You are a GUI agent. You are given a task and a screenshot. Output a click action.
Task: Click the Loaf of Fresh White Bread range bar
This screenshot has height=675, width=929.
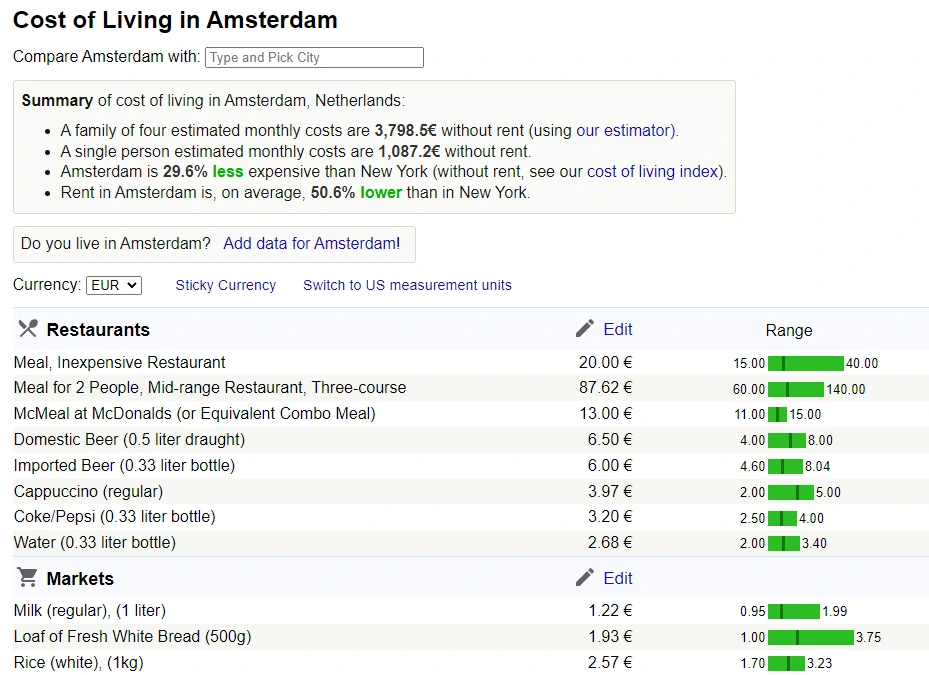(x=811, y=637)
